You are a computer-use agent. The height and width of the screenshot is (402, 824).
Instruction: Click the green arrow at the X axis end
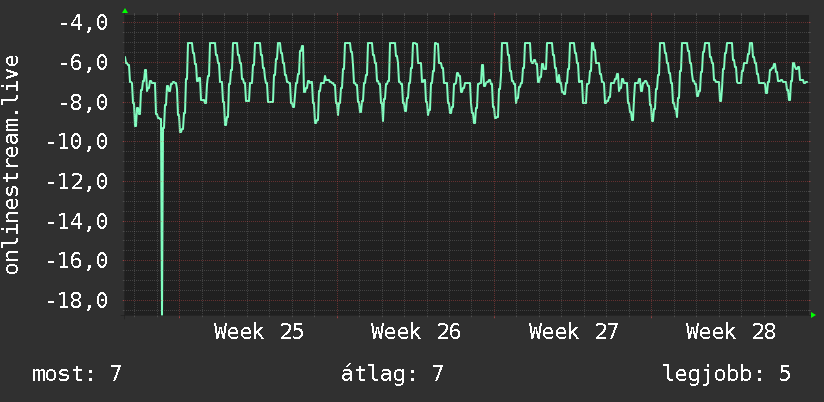click(x=813, y=315)
